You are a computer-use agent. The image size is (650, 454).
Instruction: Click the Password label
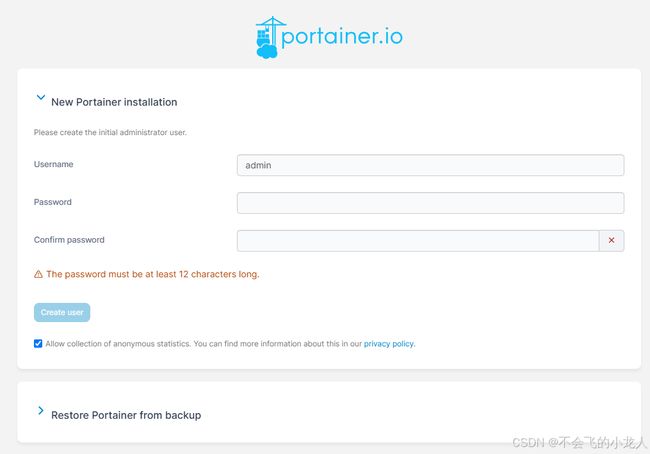[x=53, y=202]
